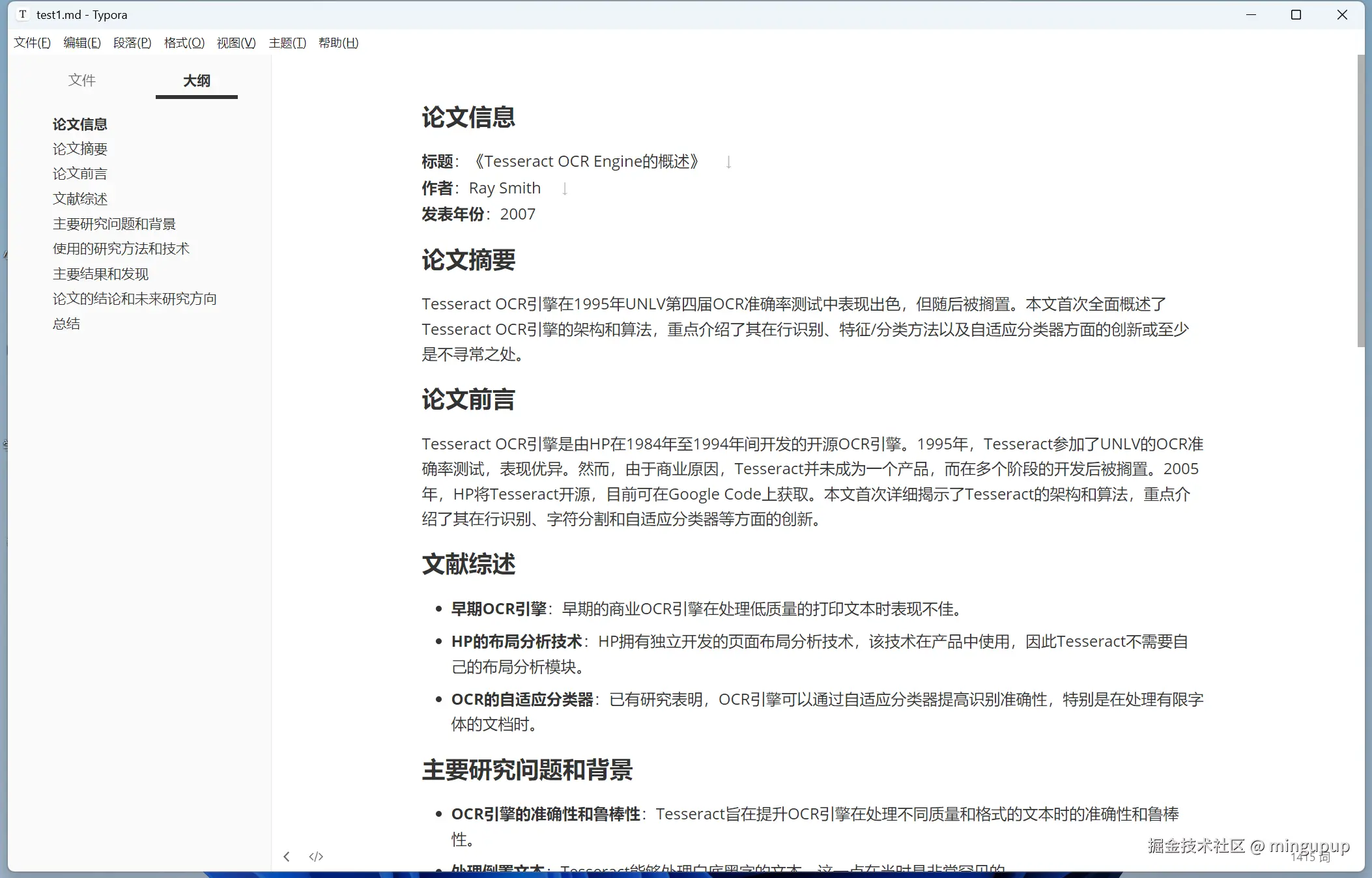Switch sidebar to the 文件 tab
The image size is (1372, 878).
point(82,80)
